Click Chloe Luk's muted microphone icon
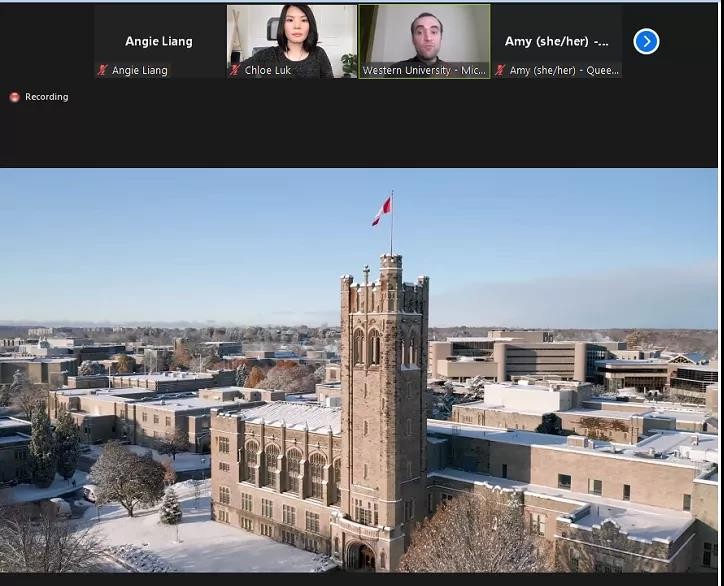Image resolution: width=724 pixels, height=586 pixels. coord(235,70)
